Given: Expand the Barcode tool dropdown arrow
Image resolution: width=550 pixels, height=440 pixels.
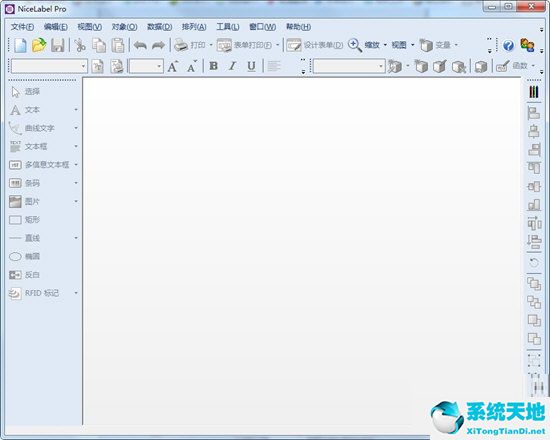Looking at the screenshot, I should coord(76,183).
